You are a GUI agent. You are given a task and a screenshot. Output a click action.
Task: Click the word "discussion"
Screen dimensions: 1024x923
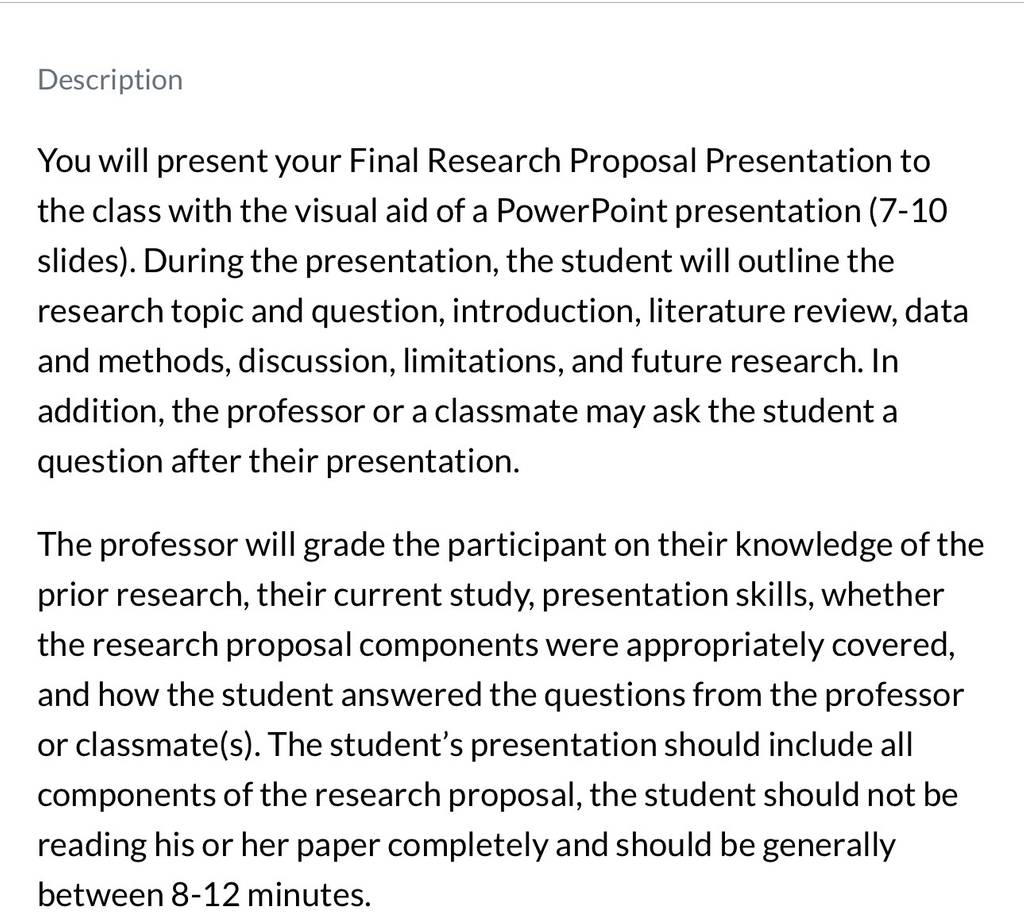(x=313, y=361)
